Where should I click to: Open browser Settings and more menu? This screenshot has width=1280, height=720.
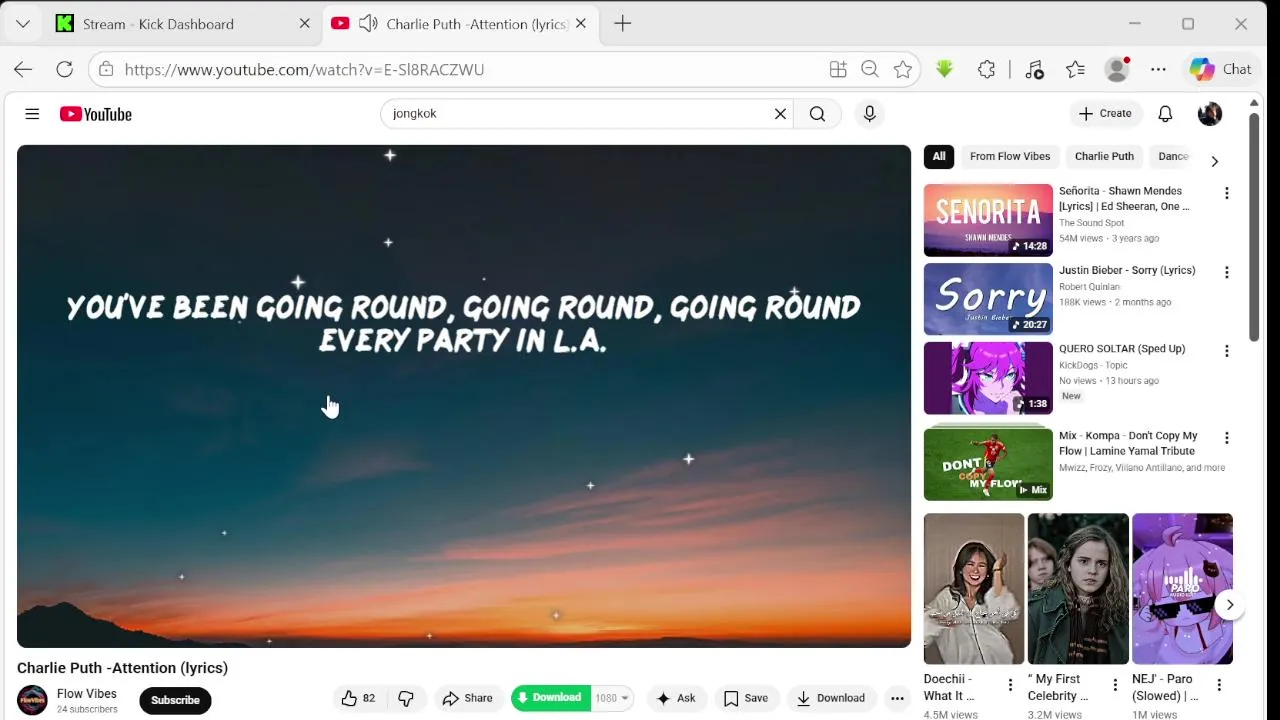click(x=1158, y=69)
